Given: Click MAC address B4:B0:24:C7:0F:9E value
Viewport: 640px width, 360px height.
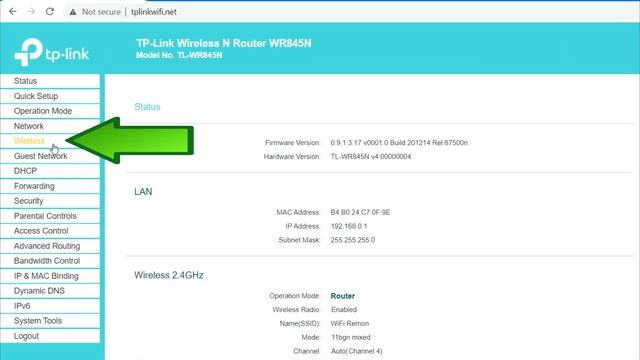Looking at the screenshot, I should click(x=360, y=212).
